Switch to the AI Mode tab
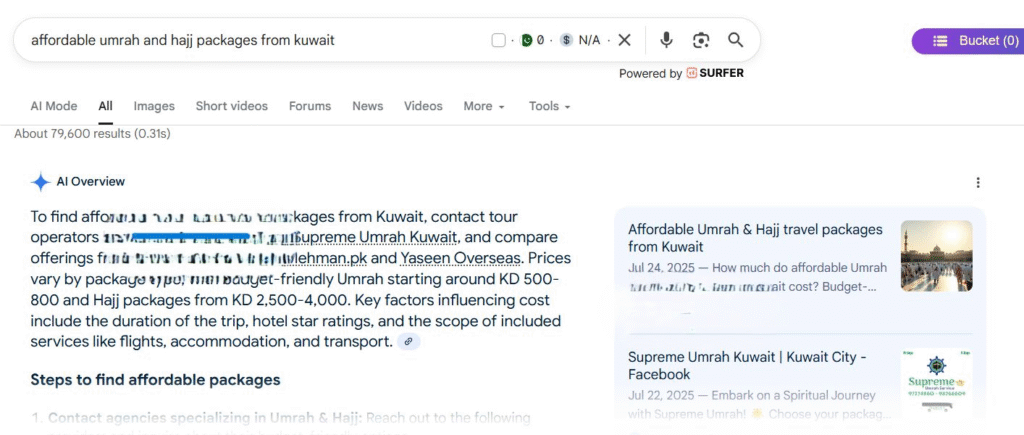 [x=53, y=106]
